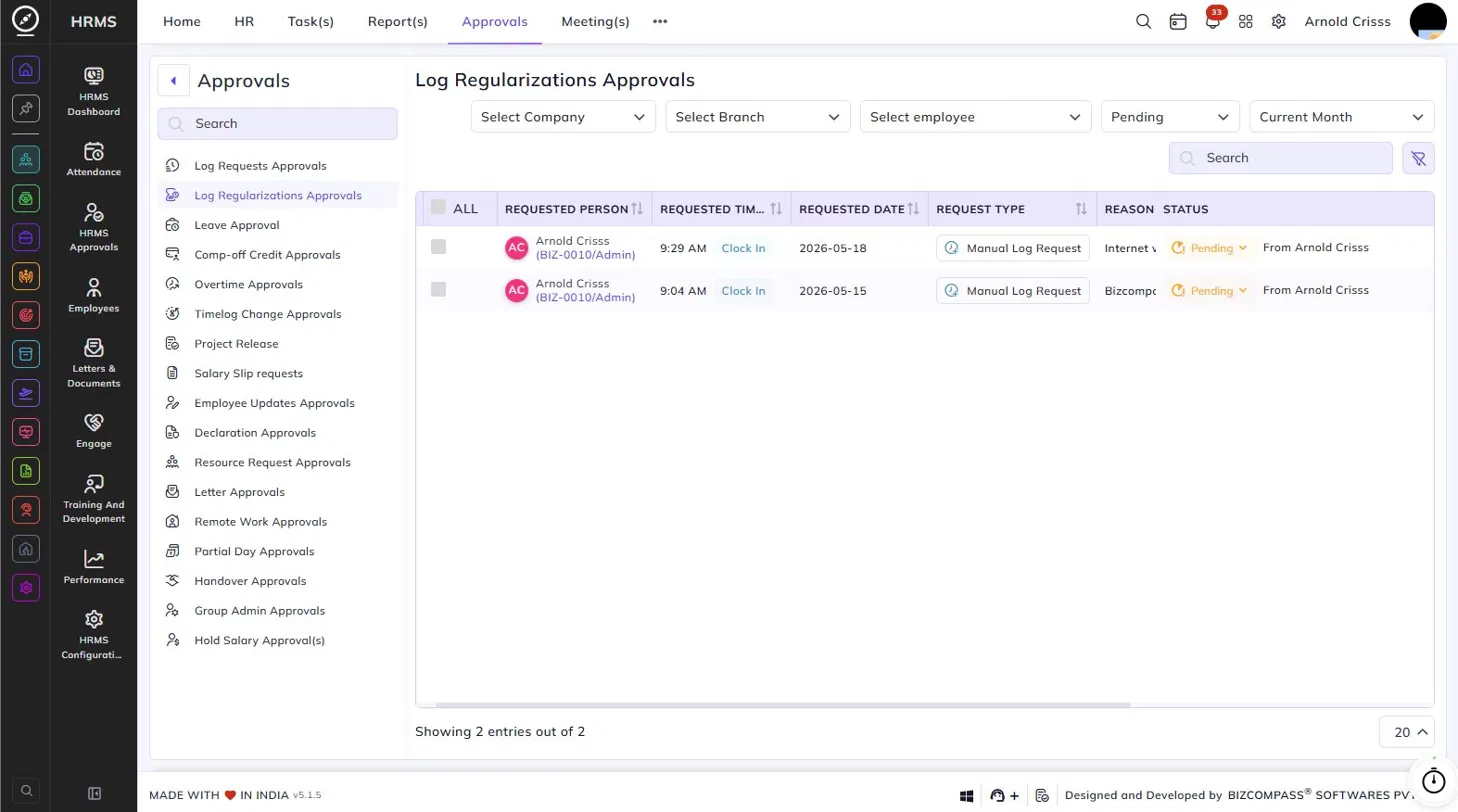Click the Windows icon in footer

[967, 796]
